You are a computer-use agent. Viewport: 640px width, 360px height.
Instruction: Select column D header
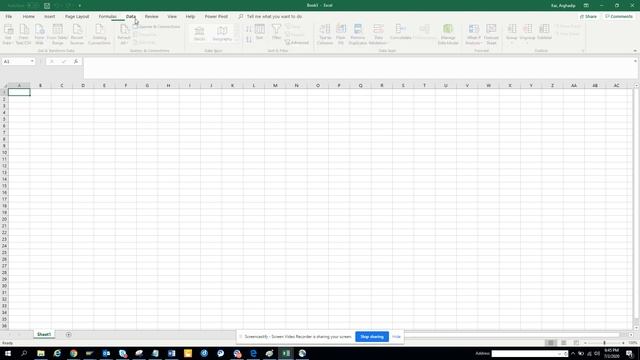coord(83,85)
